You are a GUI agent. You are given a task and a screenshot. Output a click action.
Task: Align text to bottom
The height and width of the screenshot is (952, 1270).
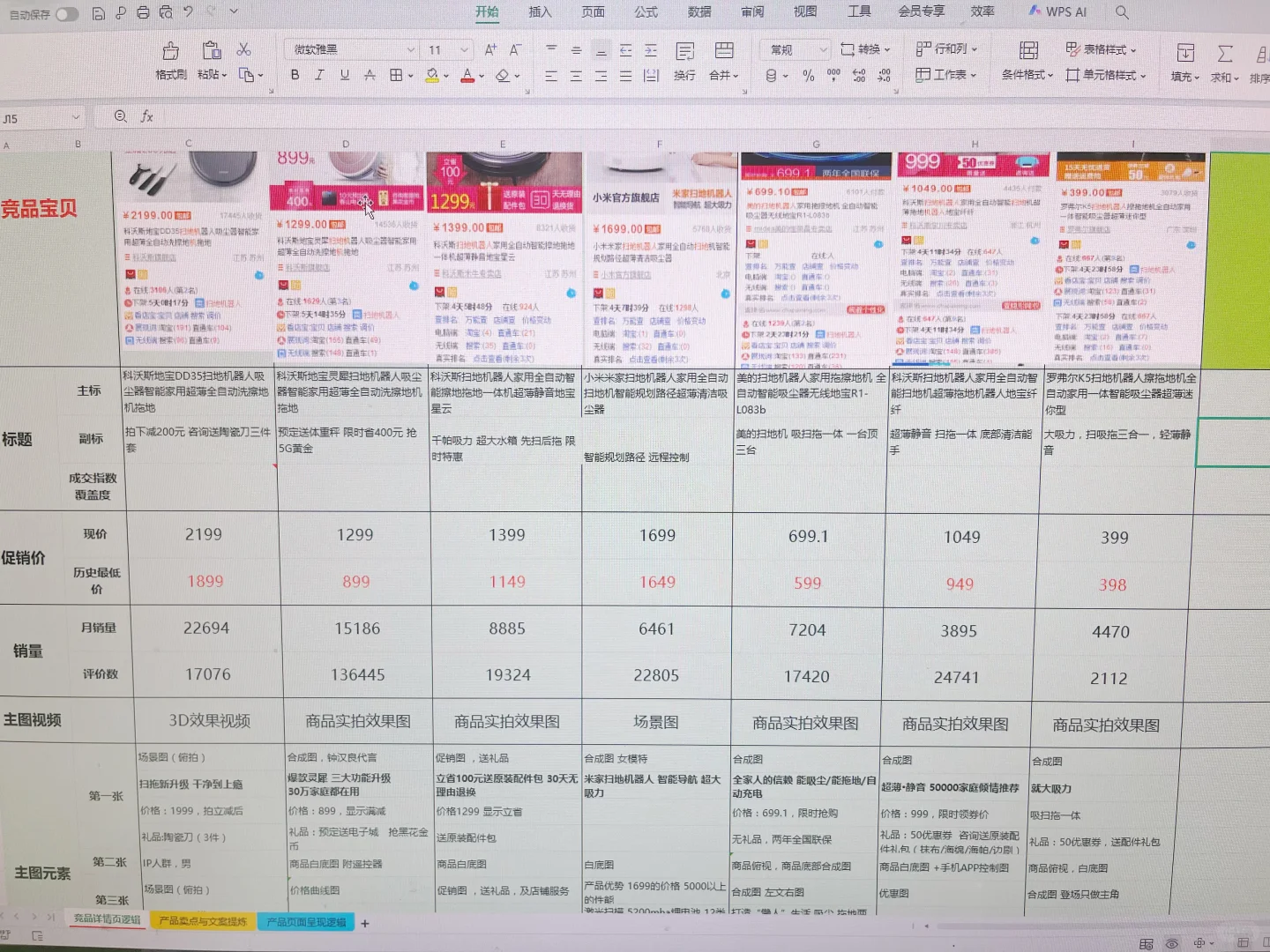pos(601,50)
